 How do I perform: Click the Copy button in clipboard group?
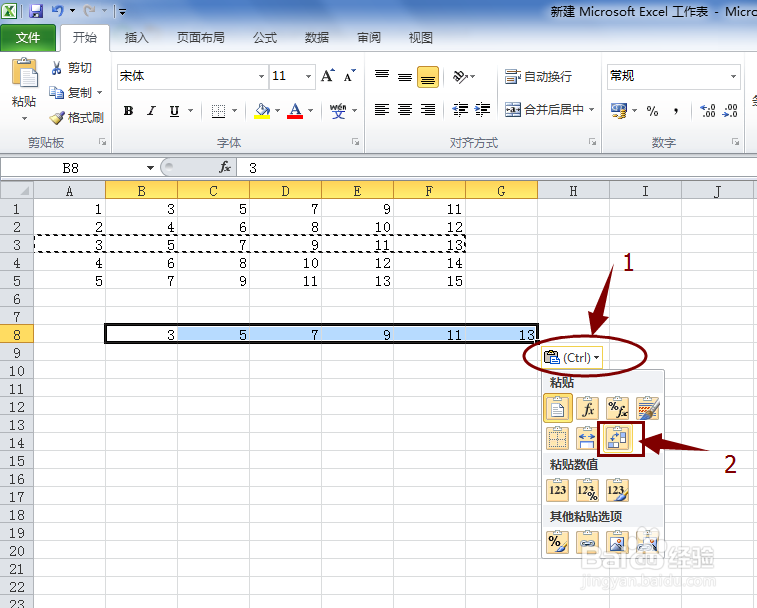point(70,92)
